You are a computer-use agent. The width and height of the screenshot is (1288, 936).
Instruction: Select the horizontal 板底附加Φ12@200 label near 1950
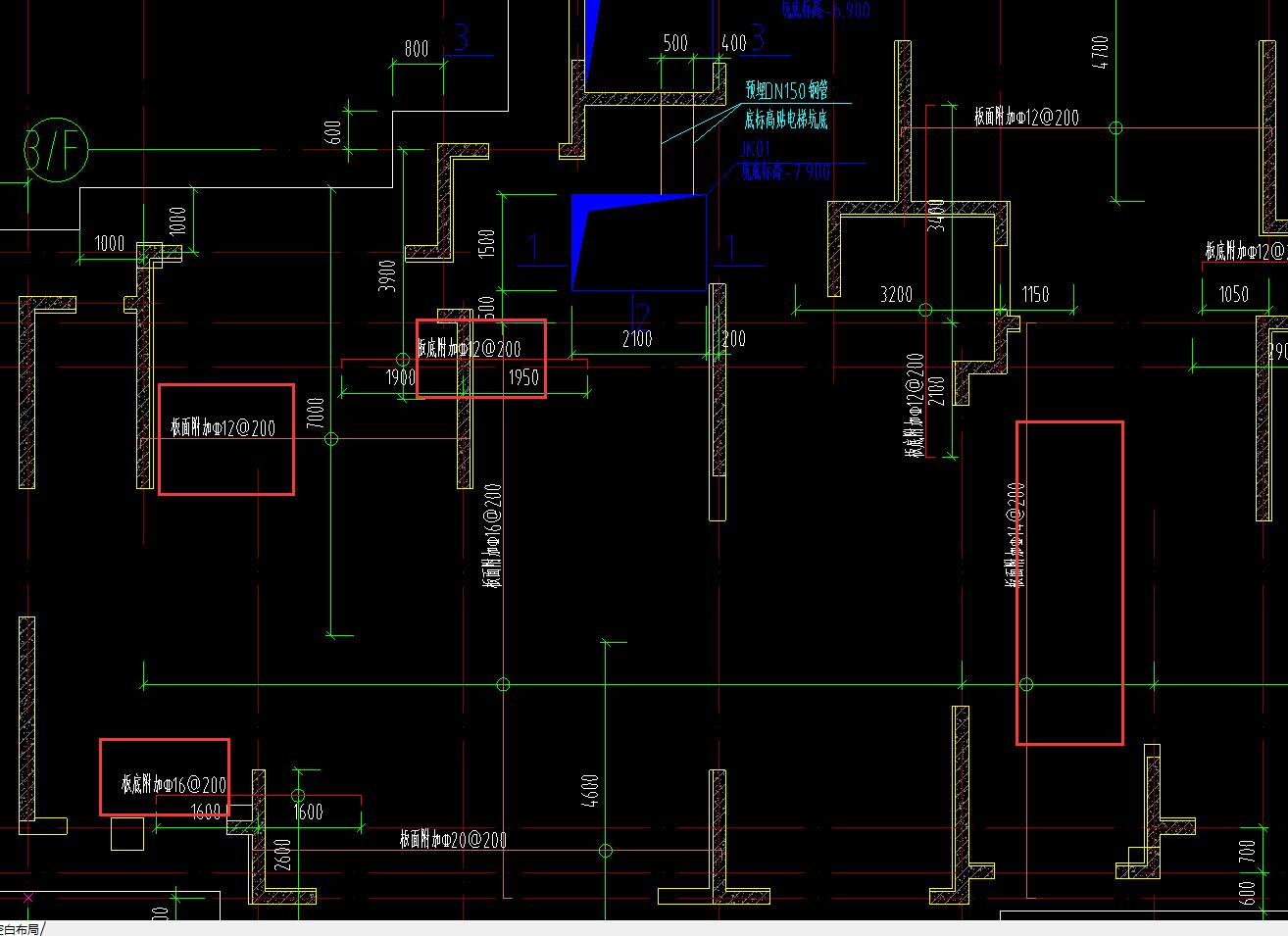pyautogui.click(x=470, y=348)
